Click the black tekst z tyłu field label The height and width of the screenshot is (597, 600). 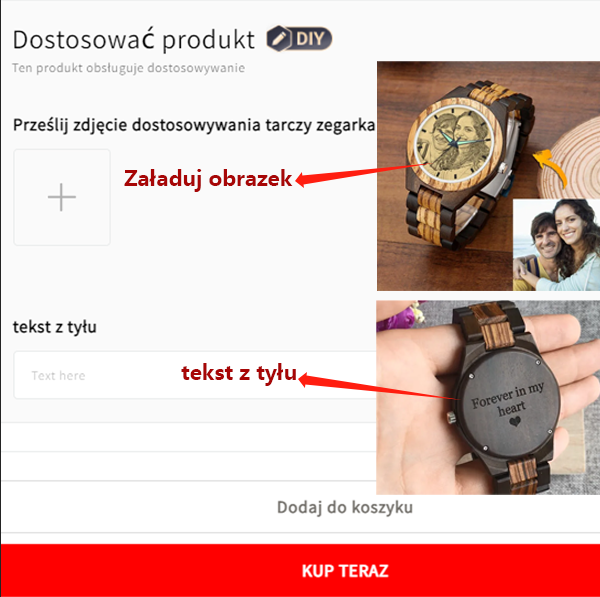tap(55, 328)
